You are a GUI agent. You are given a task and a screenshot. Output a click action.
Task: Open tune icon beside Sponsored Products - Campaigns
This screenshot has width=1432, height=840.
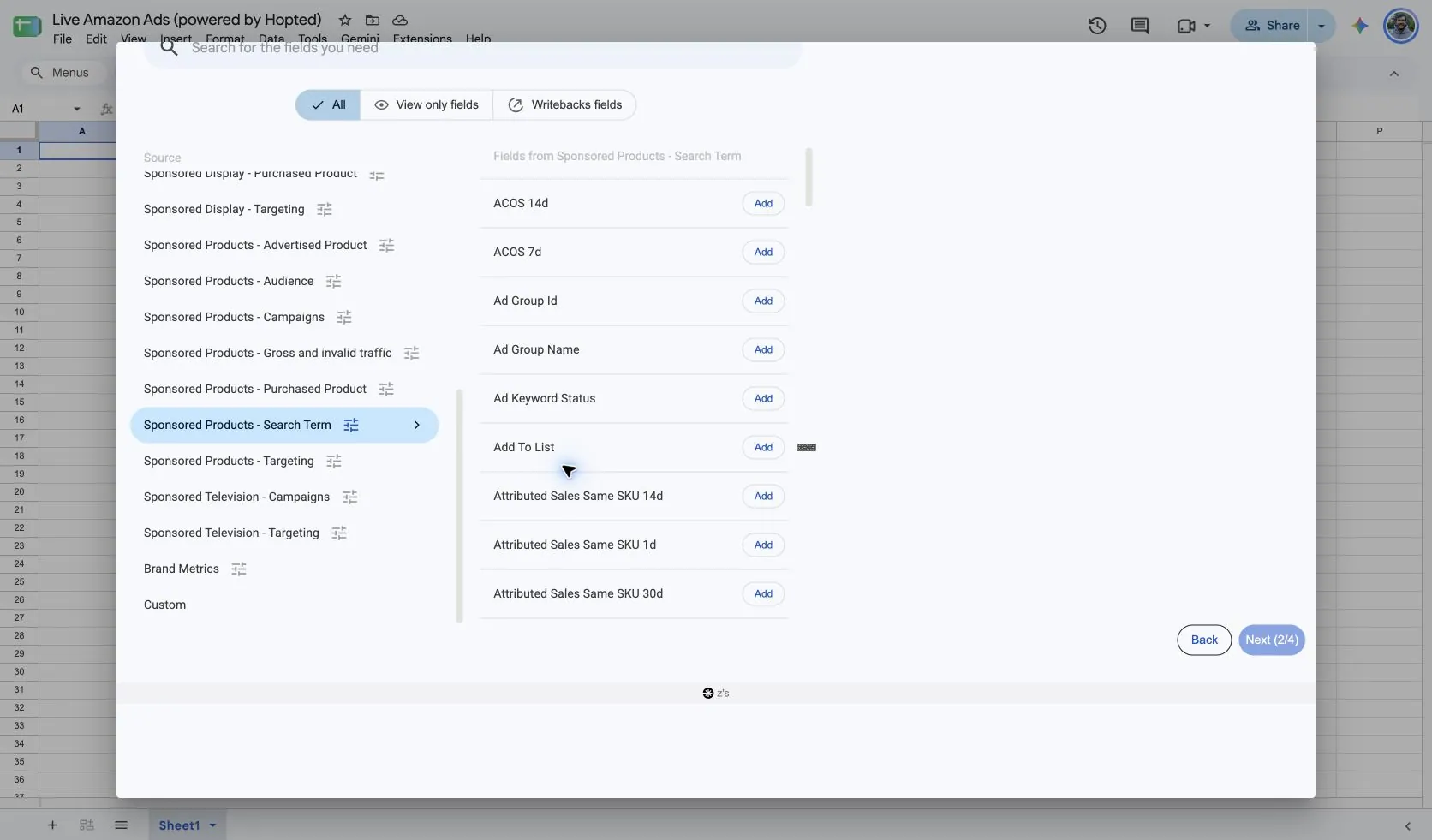[x=344, y=317]
